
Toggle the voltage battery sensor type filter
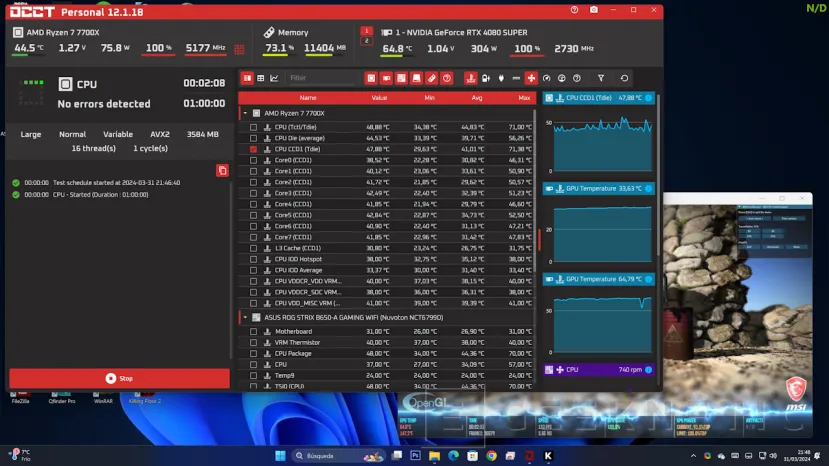point(486,78)
